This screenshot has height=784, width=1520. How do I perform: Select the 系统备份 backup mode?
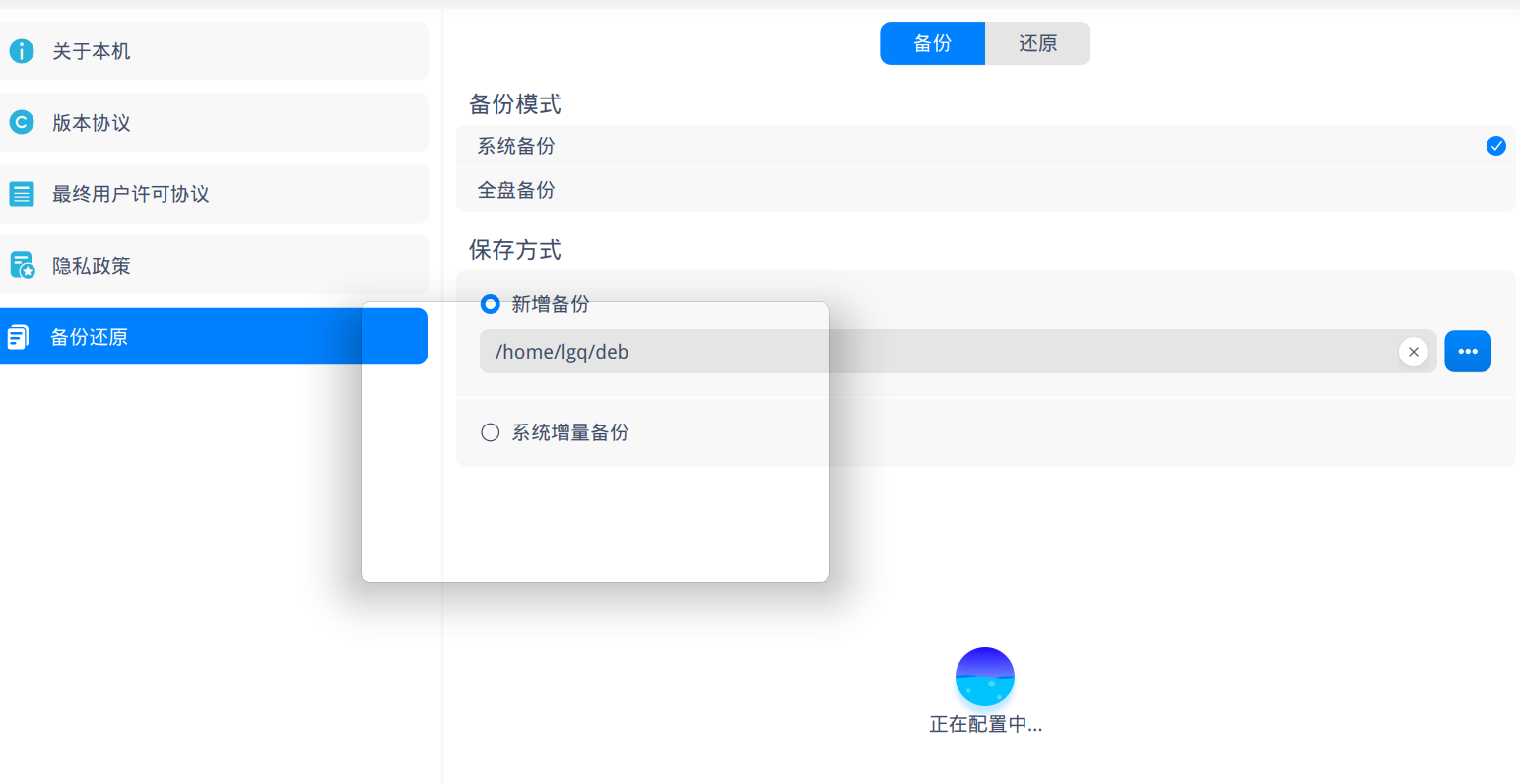pos(985,146)
